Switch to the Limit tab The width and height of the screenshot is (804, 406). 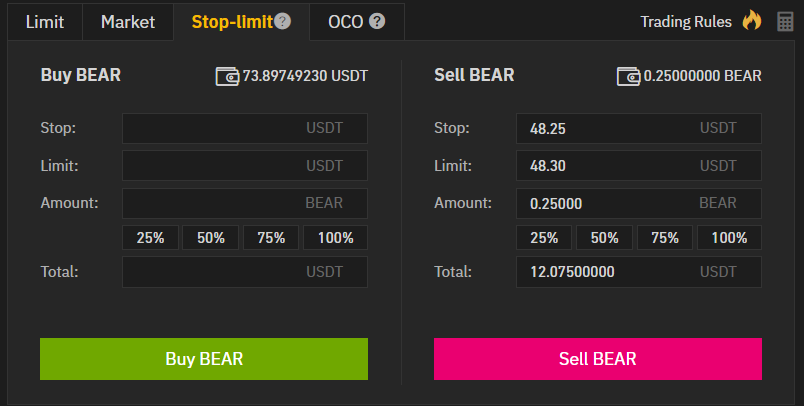click(45, 21)
